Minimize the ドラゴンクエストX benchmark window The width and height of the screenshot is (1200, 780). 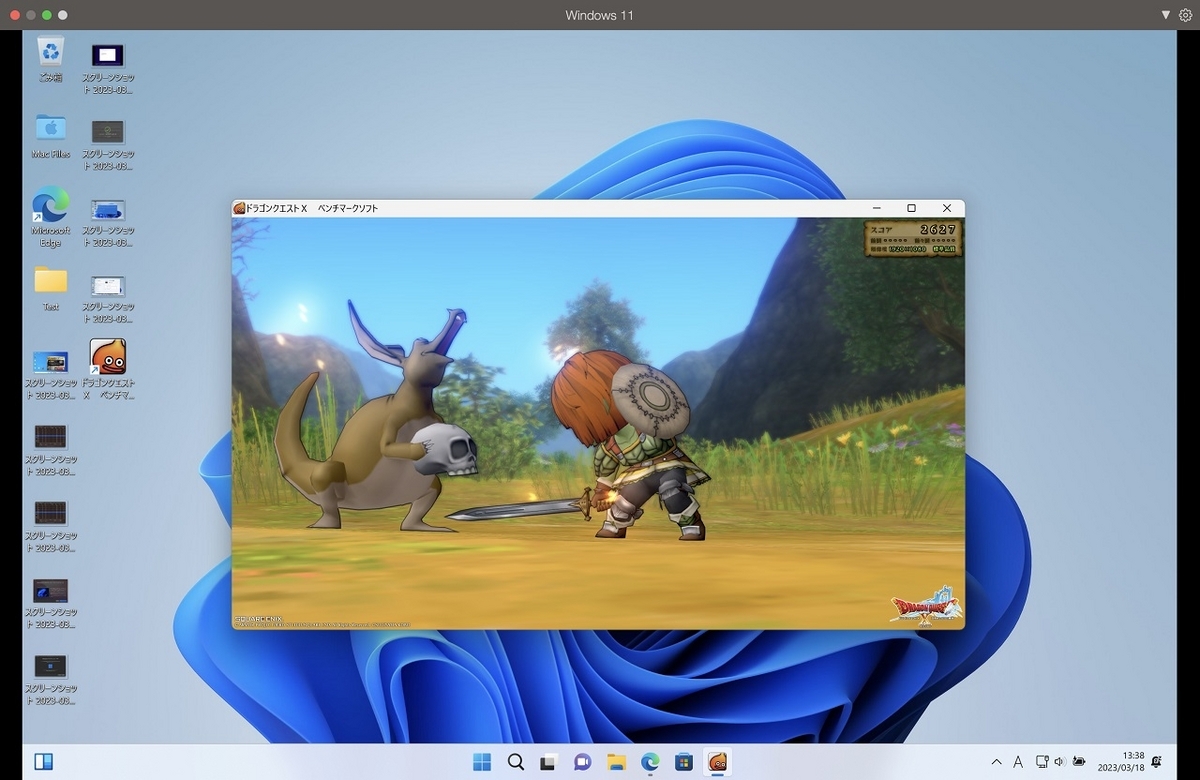[876, 208]
